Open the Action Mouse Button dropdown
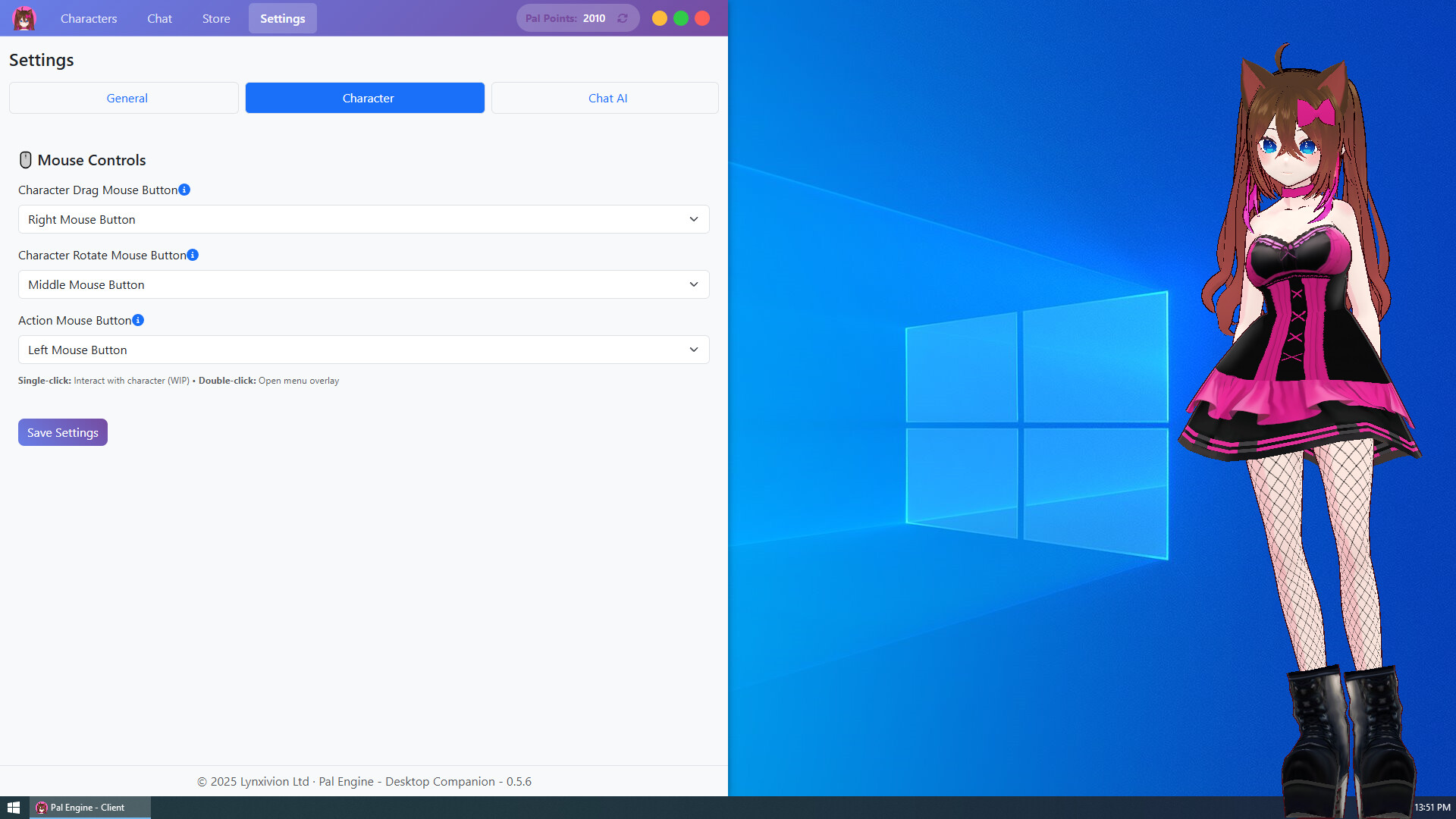This screenshot has width=1456, height=819. 363,350
